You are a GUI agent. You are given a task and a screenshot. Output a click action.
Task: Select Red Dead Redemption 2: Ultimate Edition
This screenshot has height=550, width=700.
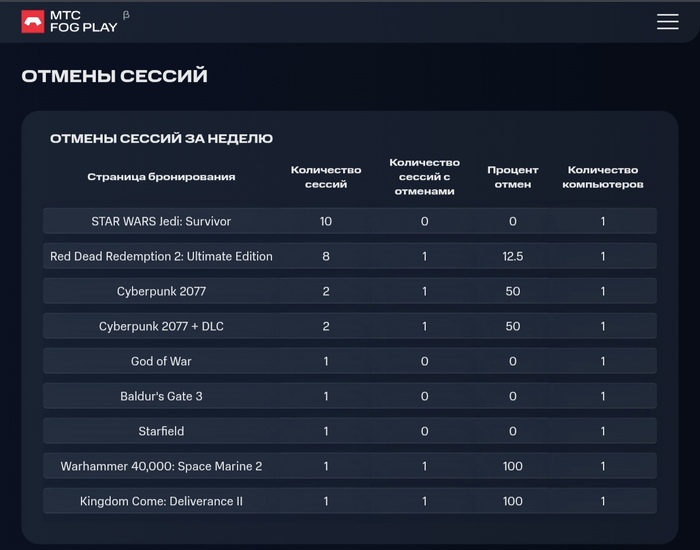(161, 256)
